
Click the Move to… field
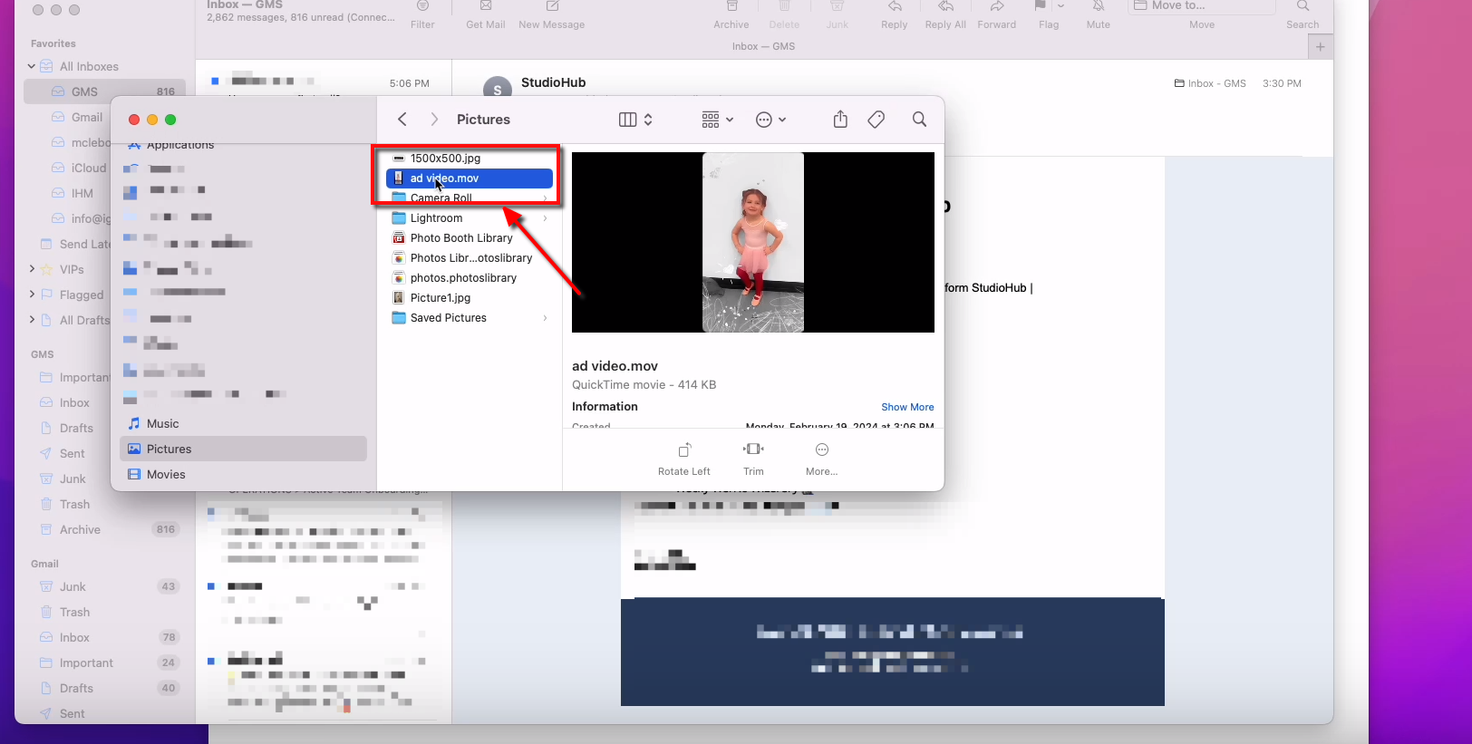[x=1202, y=6]
